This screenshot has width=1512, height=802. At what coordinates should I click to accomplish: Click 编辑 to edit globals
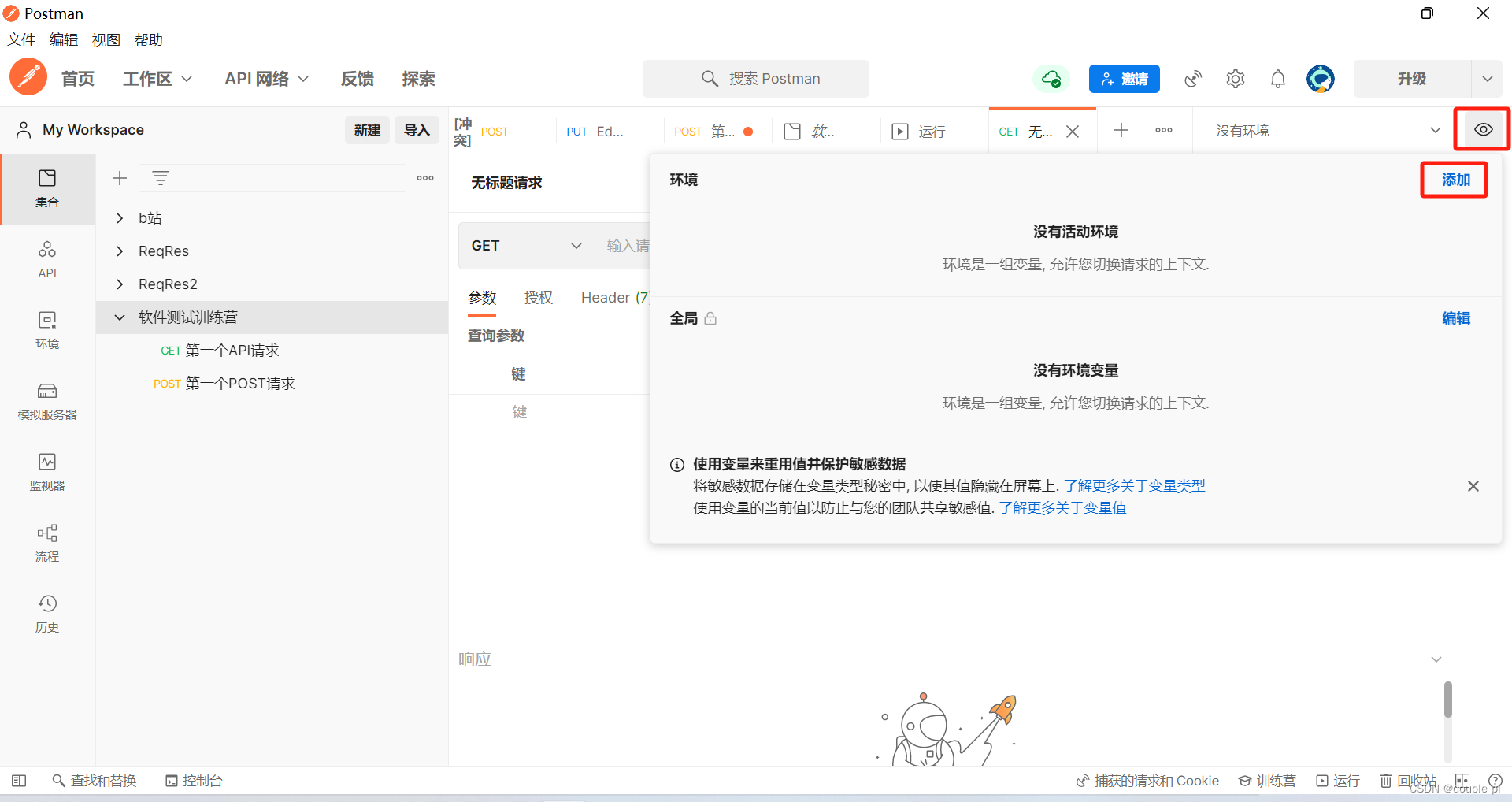click(1456, 318)
